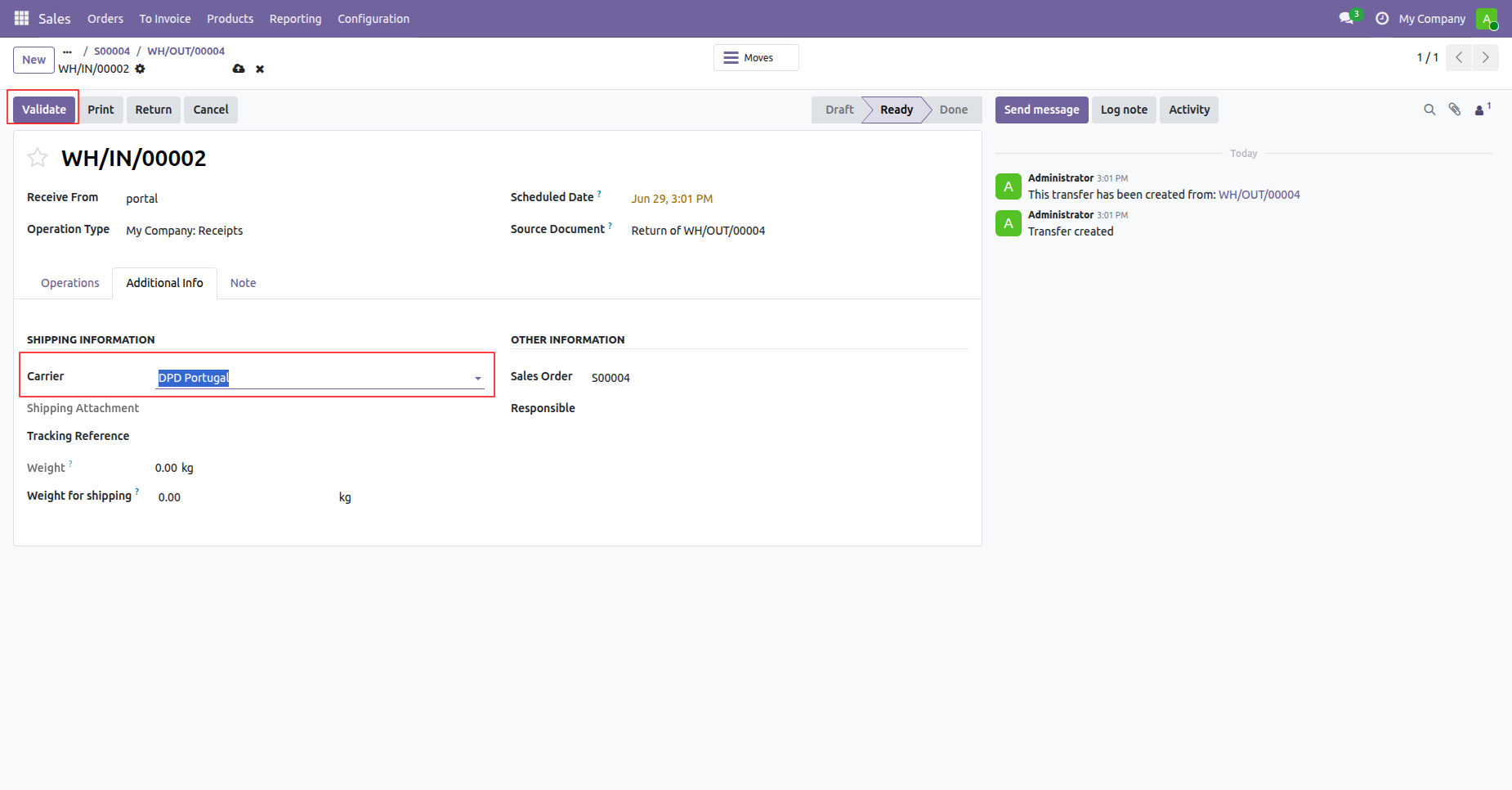Create a New record
This screenshot has height=790, width=1512.
(x=34, y=60)
